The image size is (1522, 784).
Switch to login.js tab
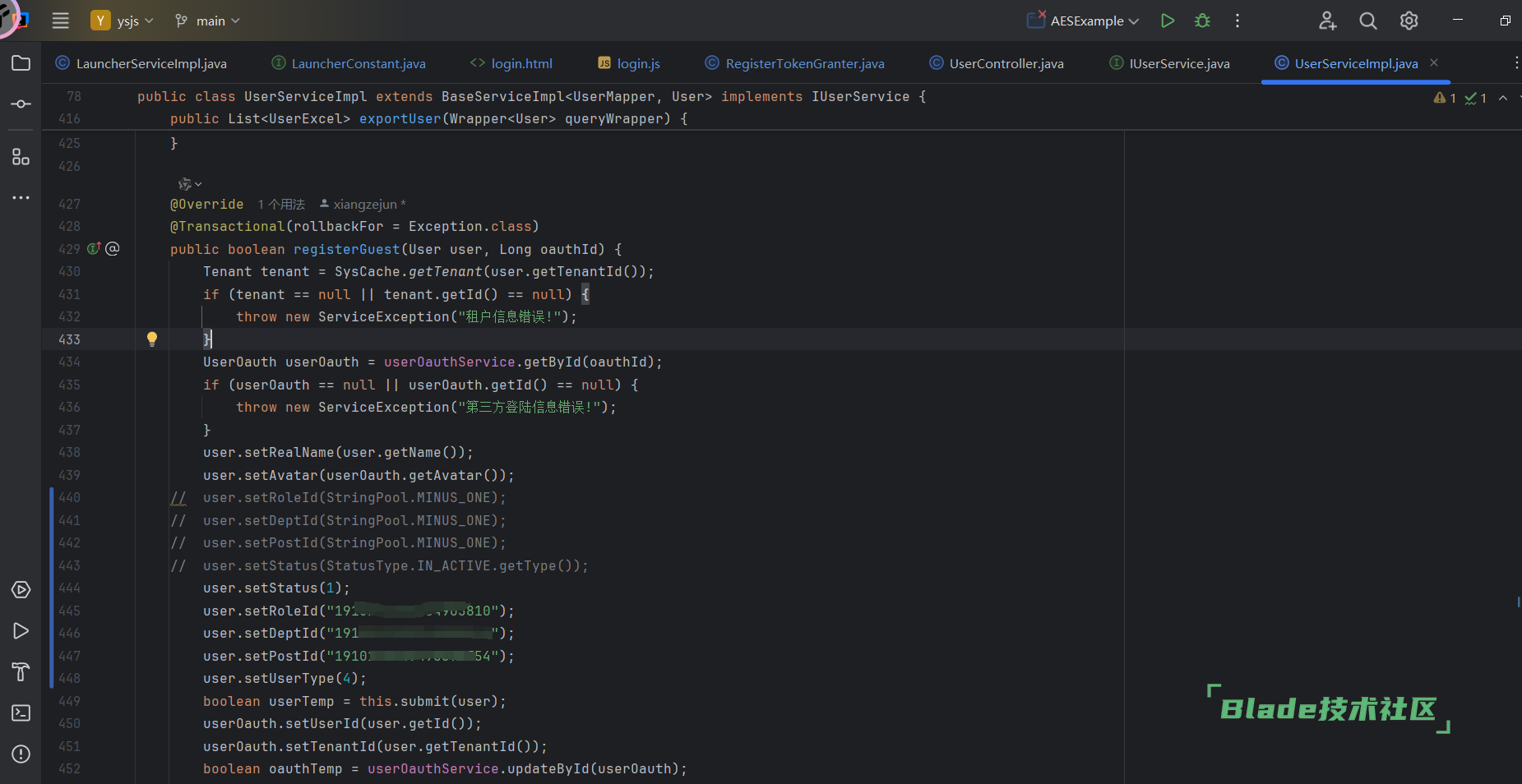click(x=629, y=63)
